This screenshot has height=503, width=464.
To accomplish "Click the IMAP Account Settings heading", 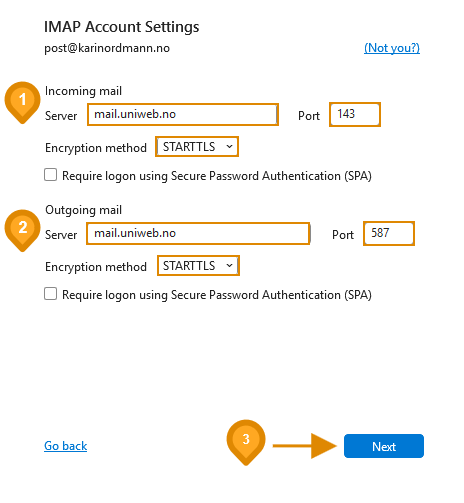I will pyautogui.click(x=122, y=27).
